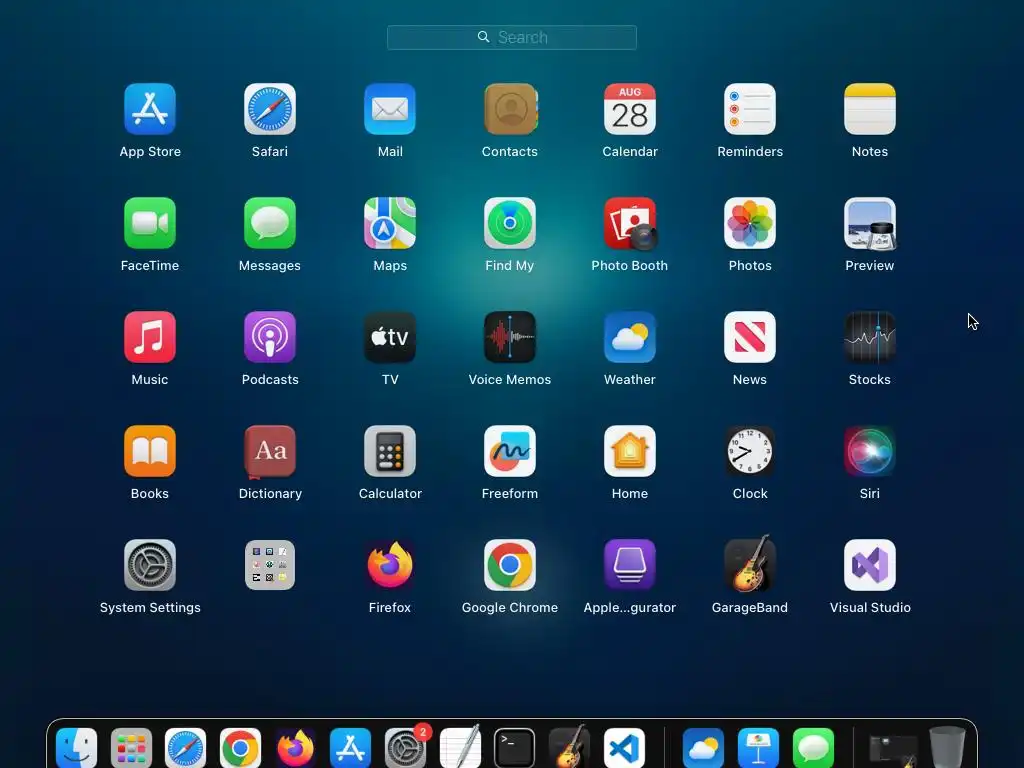The width and height of the screenshot is (1024, 768).
Task: Click the Launchpad Search field
Action: pos(511,37)
